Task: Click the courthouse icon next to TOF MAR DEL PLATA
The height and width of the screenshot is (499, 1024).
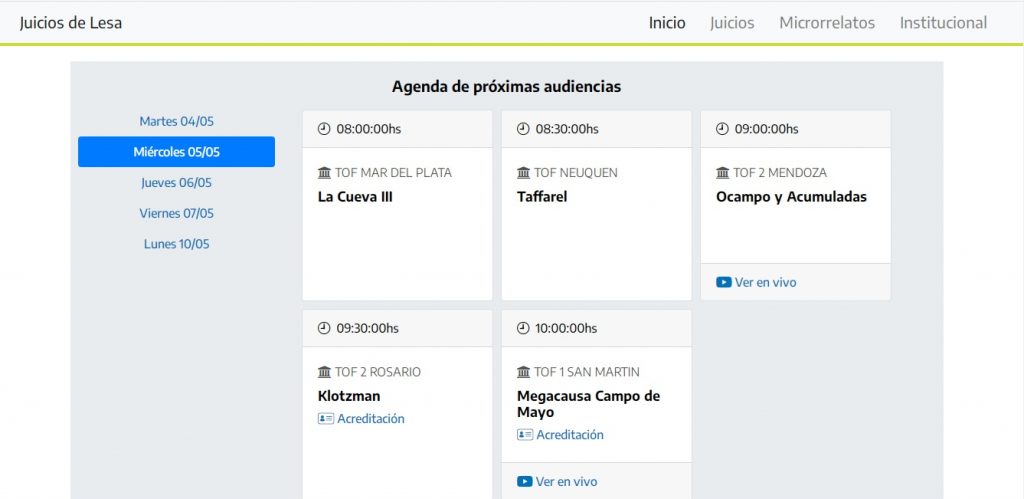Action: pos(324,173)
